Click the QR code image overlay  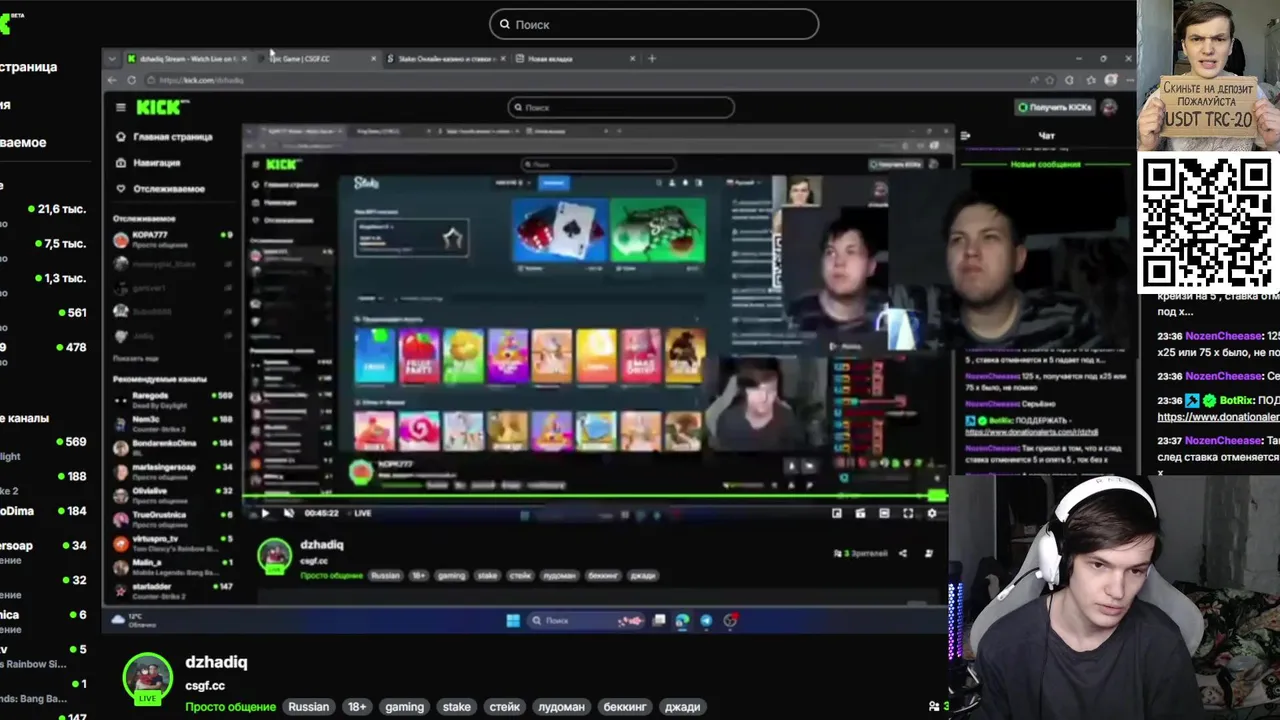[1208, 221]
